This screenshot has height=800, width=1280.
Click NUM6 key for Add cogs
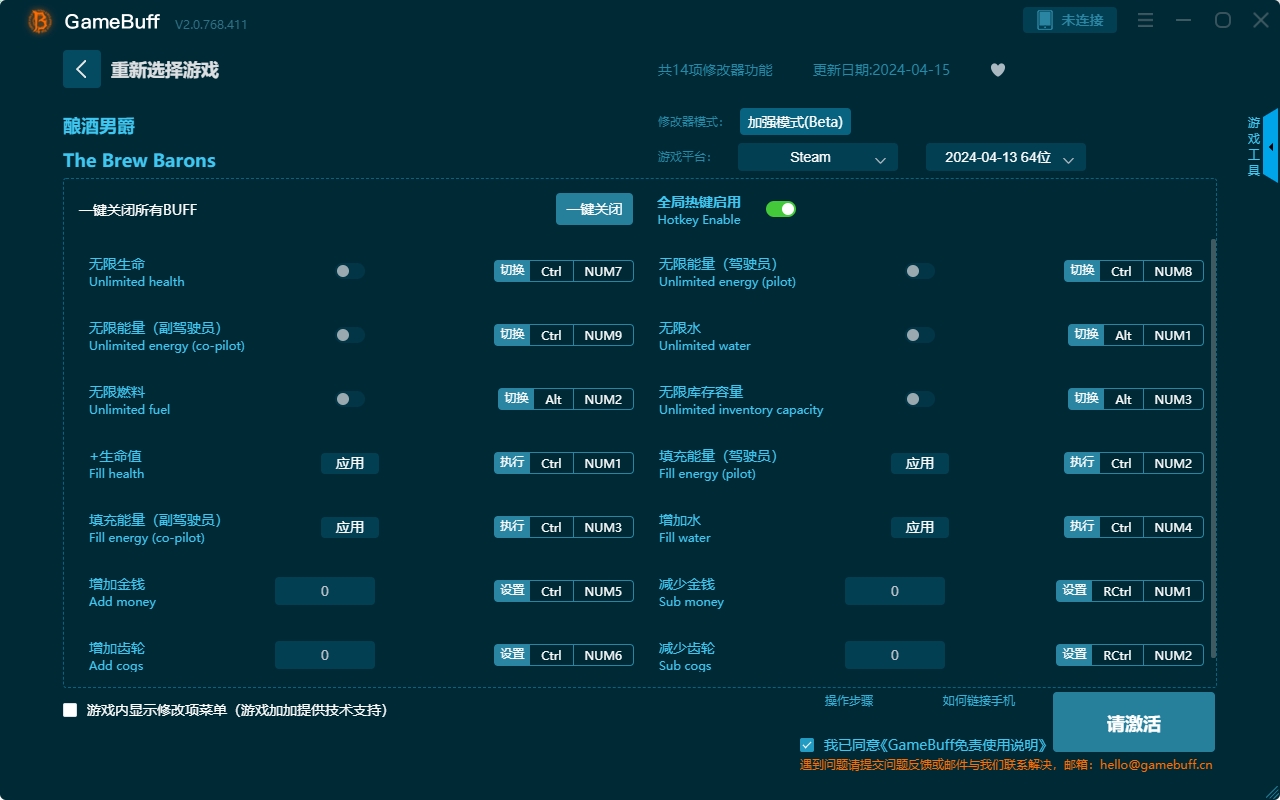(x=603, y=655)
